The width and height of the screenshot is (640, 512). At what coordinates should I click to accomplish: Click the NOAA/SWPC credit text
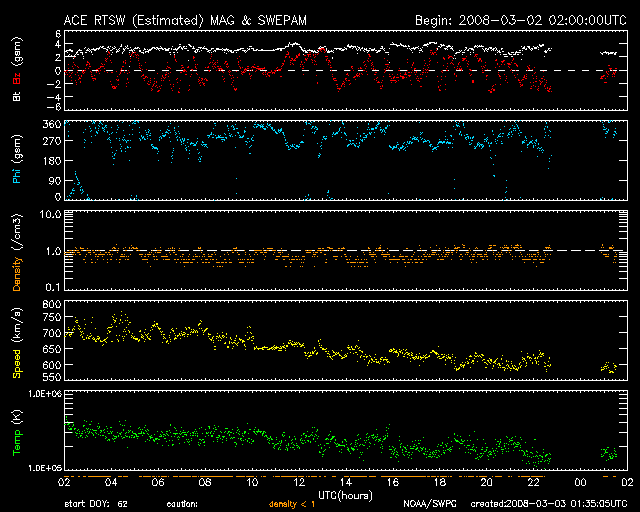[x=427, y=505]
